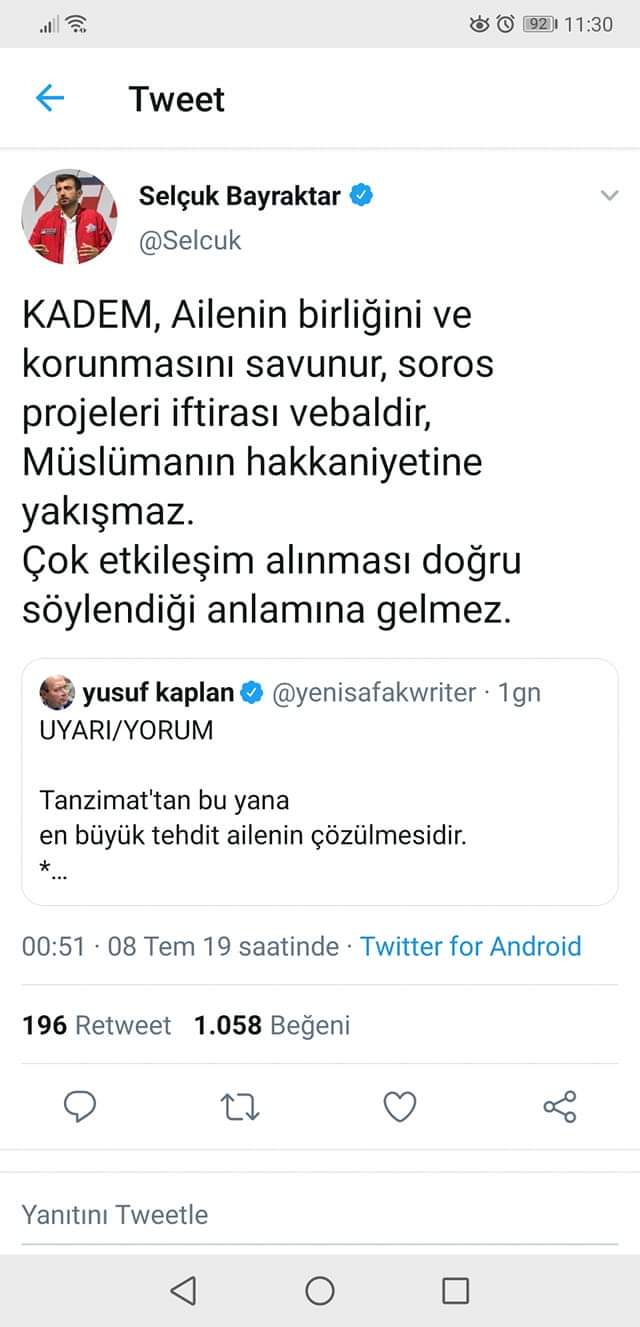Image resolution: width=640 pixels, height=1327 pixels.
Task: Click the Twitter for Android link
Action: [x=470, y=946]
